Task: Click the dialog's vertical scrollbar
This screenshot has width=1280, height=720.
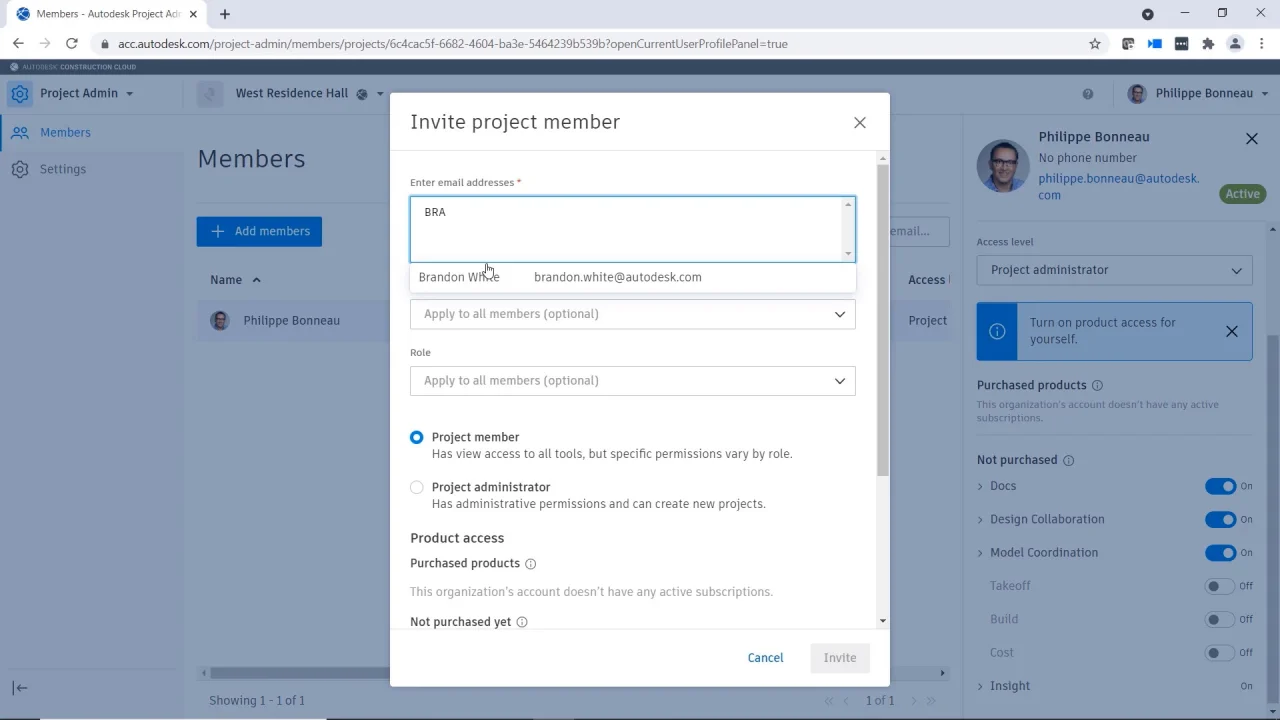Action: (882, 320)
